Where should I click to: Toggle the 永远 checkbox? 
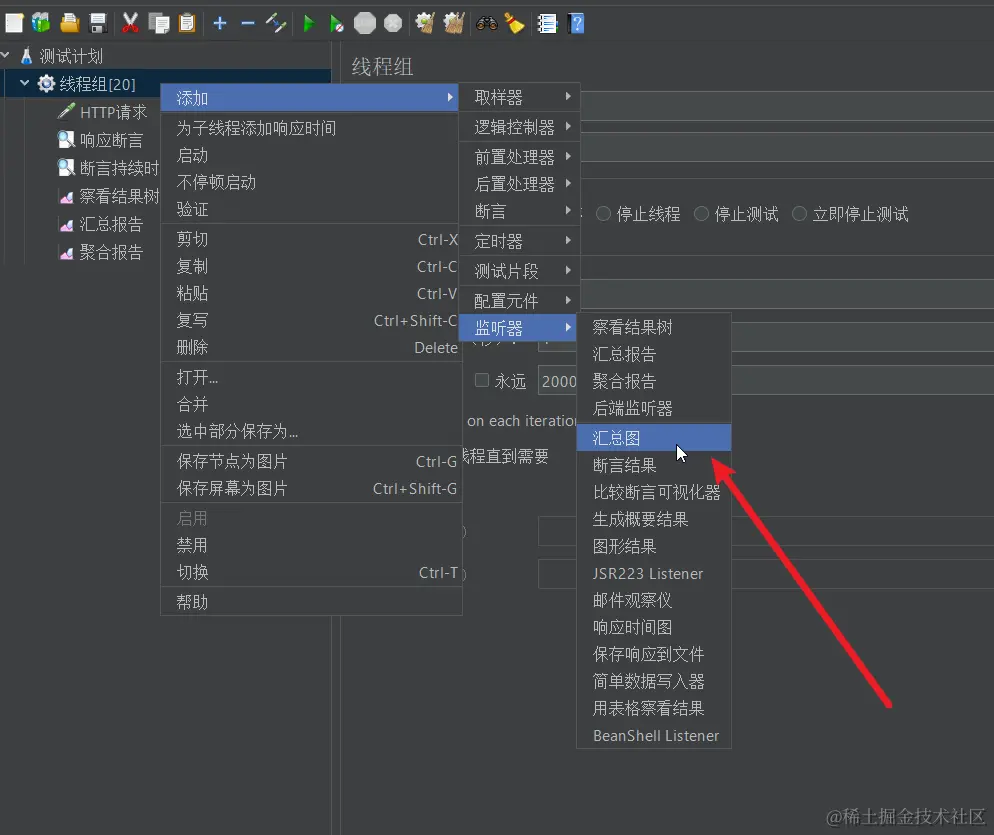[x=482, y=380]
